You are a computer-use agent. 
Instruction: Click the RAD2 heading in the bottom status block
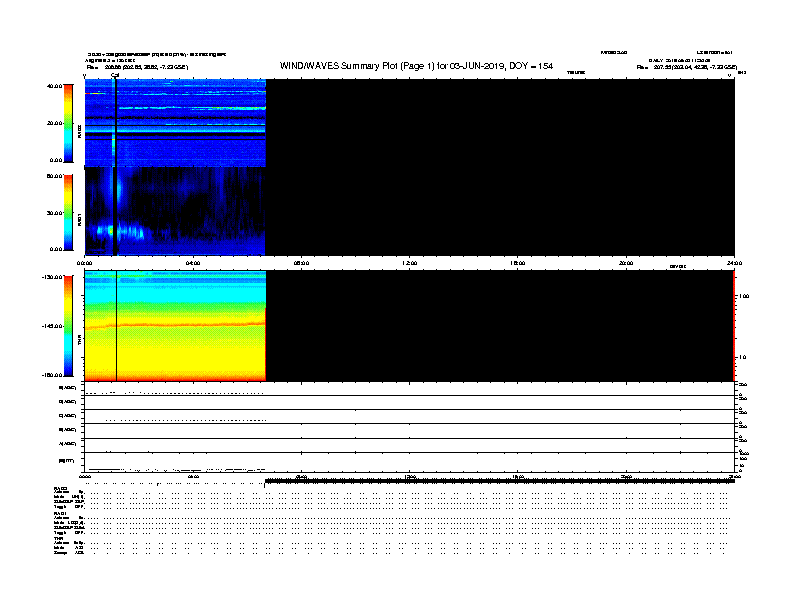(x=60, y=488)
